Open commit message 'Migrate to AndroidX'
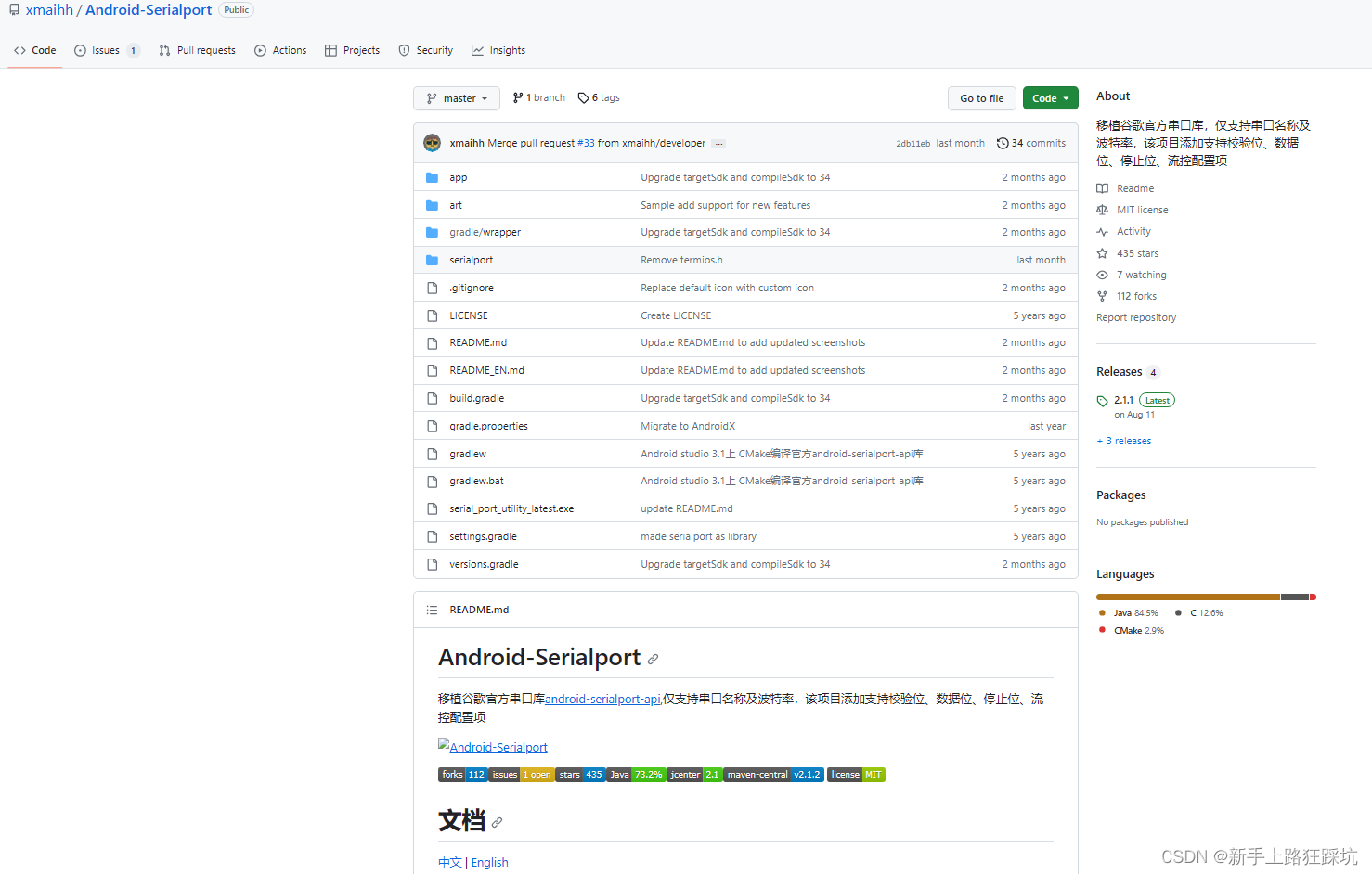 688,426
